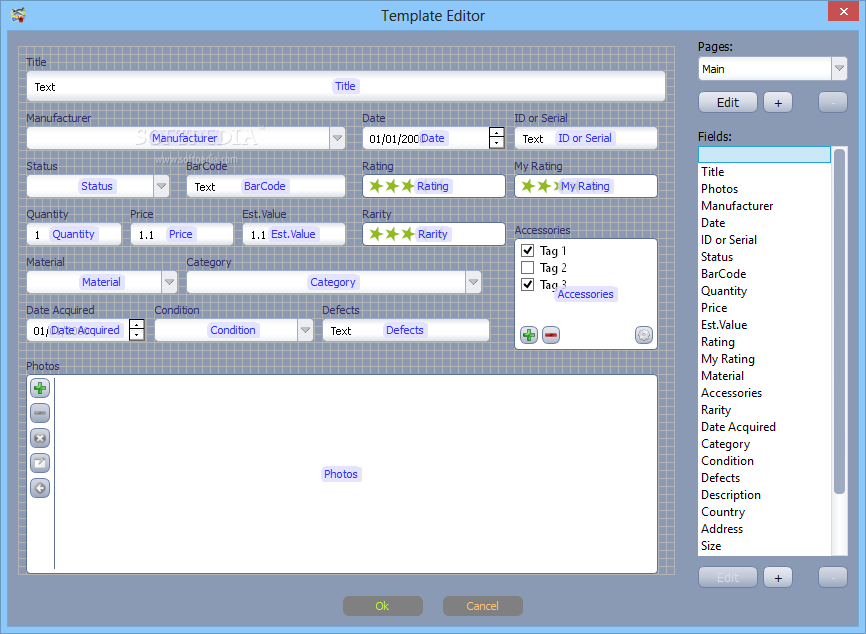Select Manufacturer in the Fields list
This screenshot has width=866, height=634.
click(764, 206)
